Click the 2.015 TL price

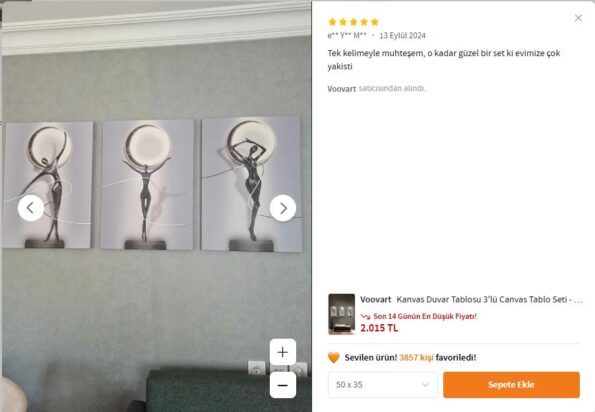379,328
